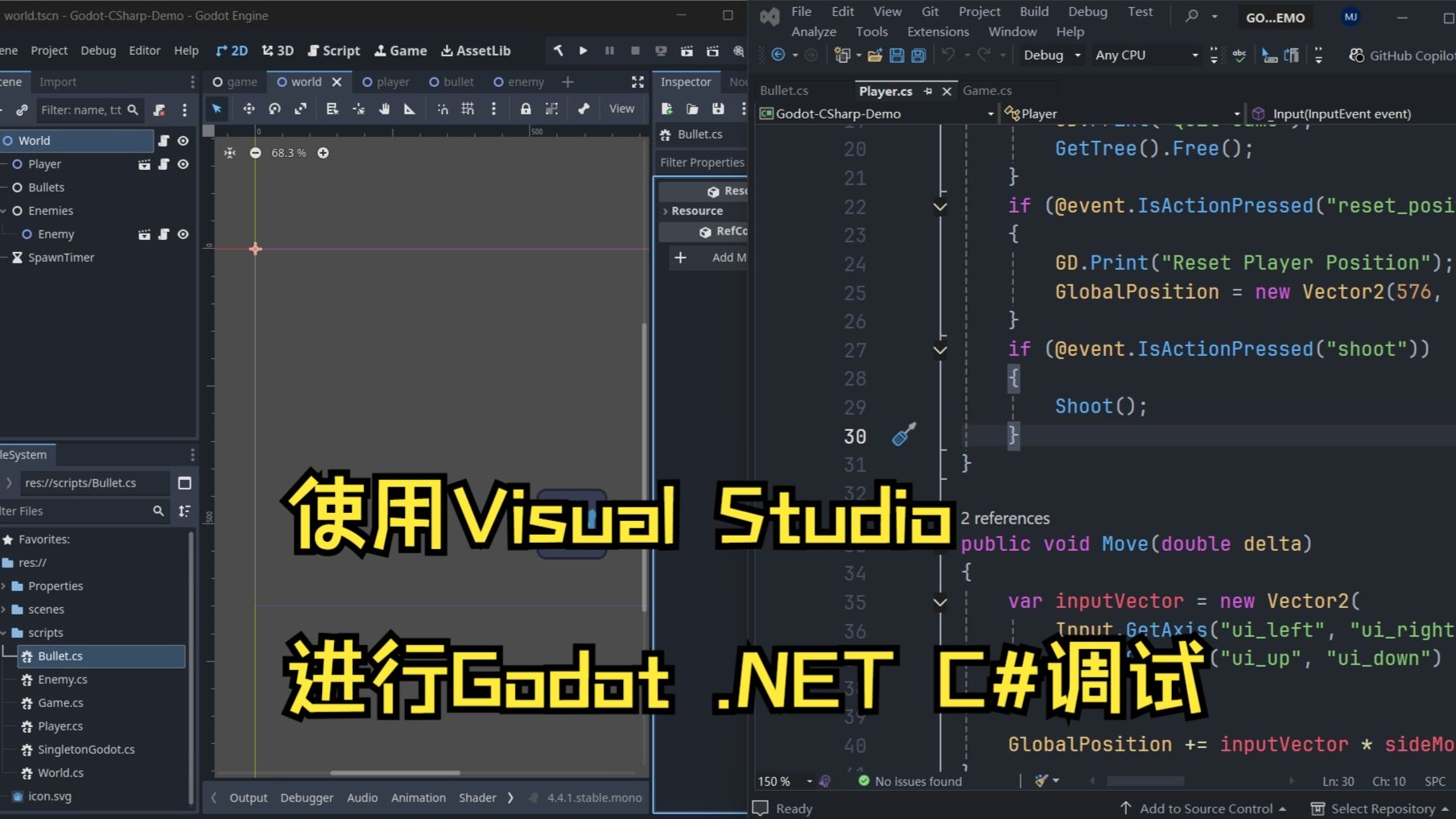Zoom in Godot viewport with plus button
Viewport: 1456px width, 819px height.
pyautogui.click(x=323, y=153)
